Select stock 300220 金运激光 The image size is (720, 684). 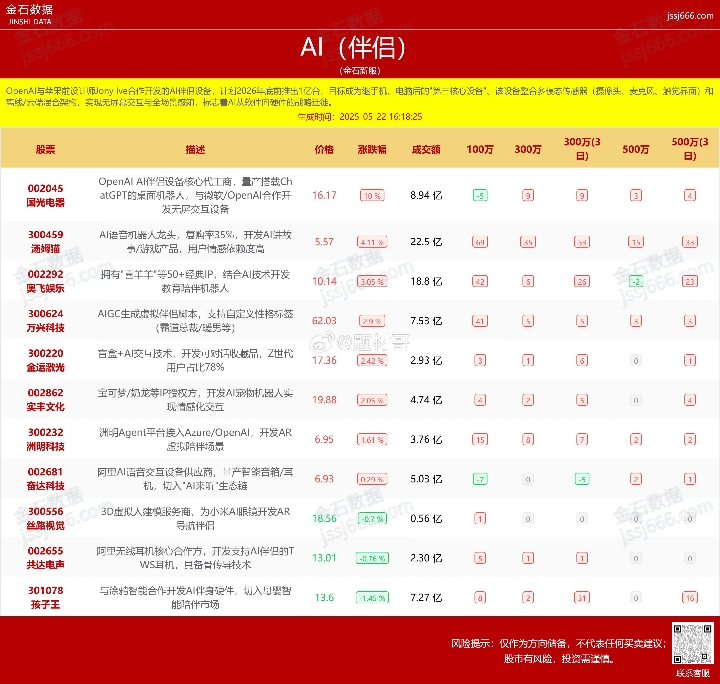coord(45,360)
